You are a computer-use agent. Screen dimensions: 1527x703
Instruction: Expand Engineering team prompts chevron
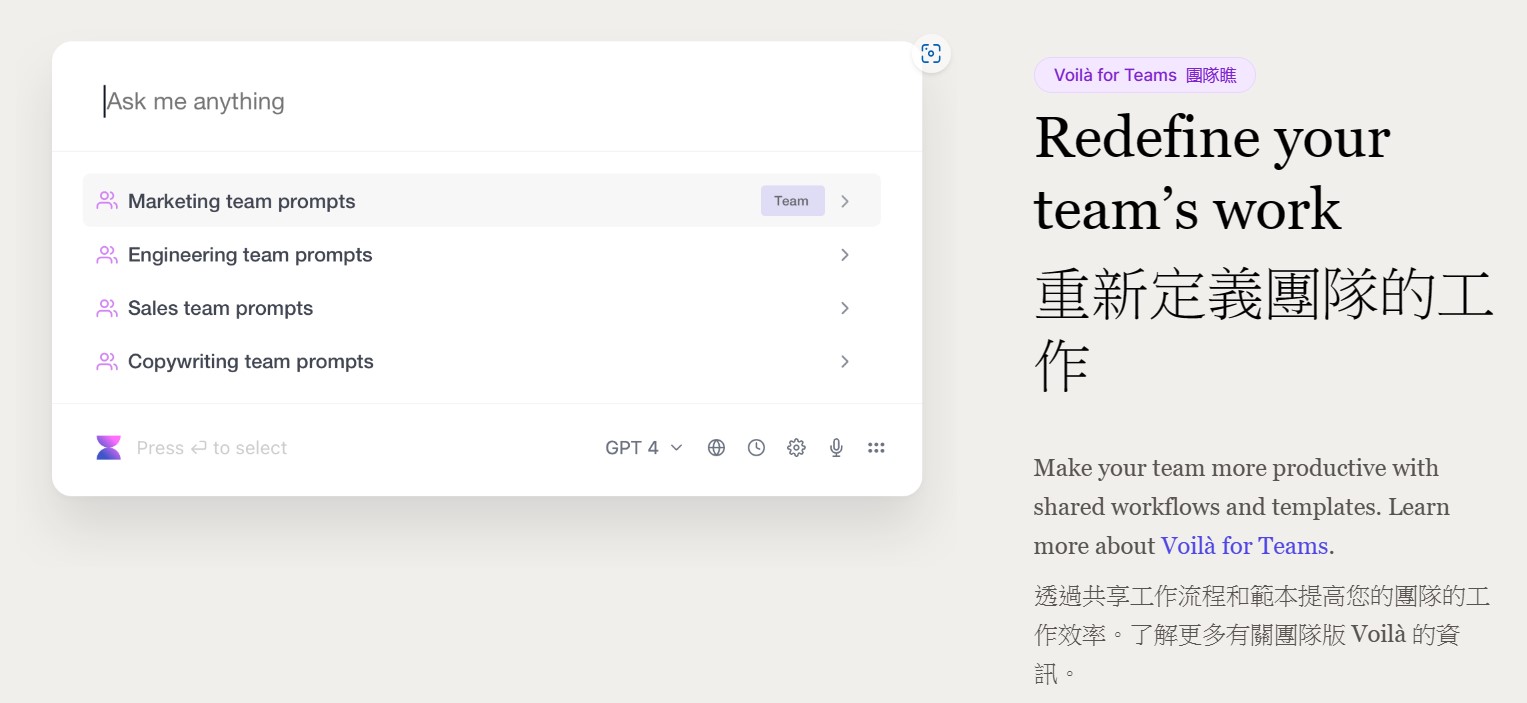[x=845, y=255]
